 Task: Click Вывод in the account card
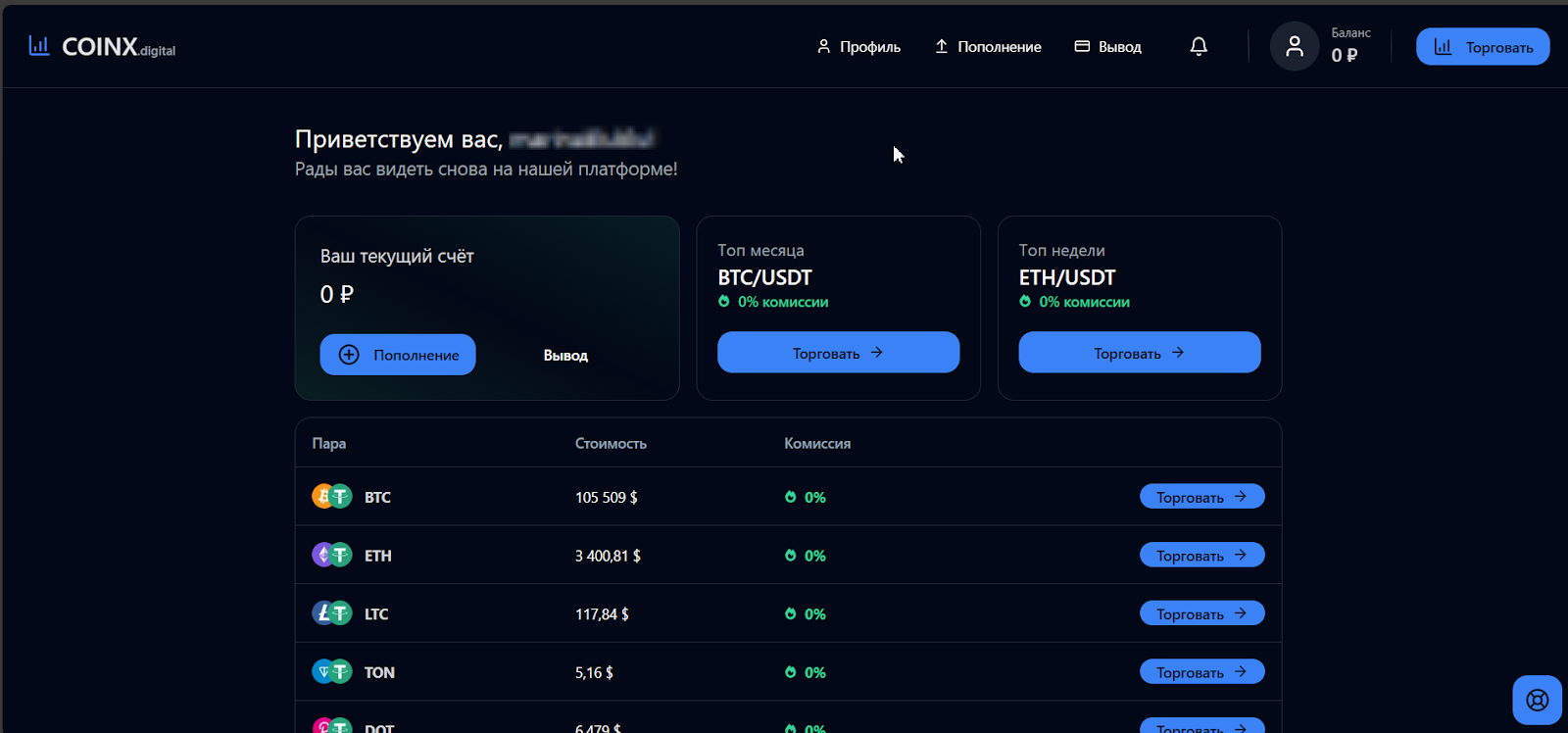(565, 356)
